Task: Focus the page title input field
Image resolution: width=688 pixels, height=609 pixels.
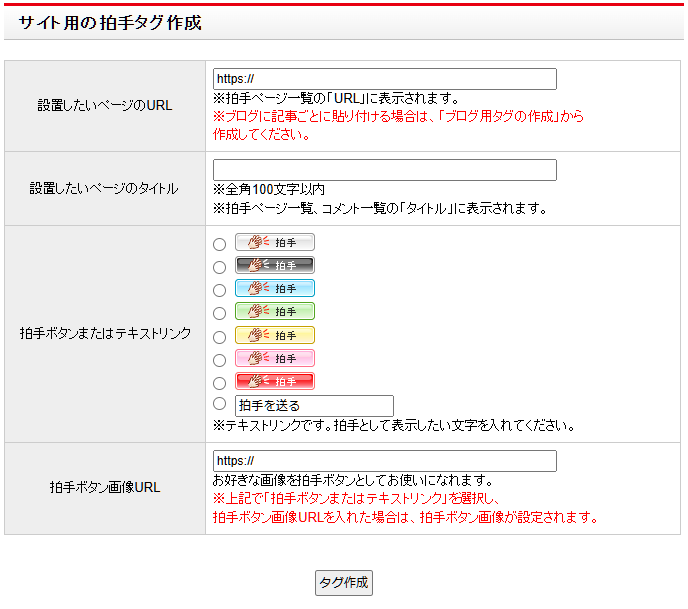Action: [x=385, y=170]
